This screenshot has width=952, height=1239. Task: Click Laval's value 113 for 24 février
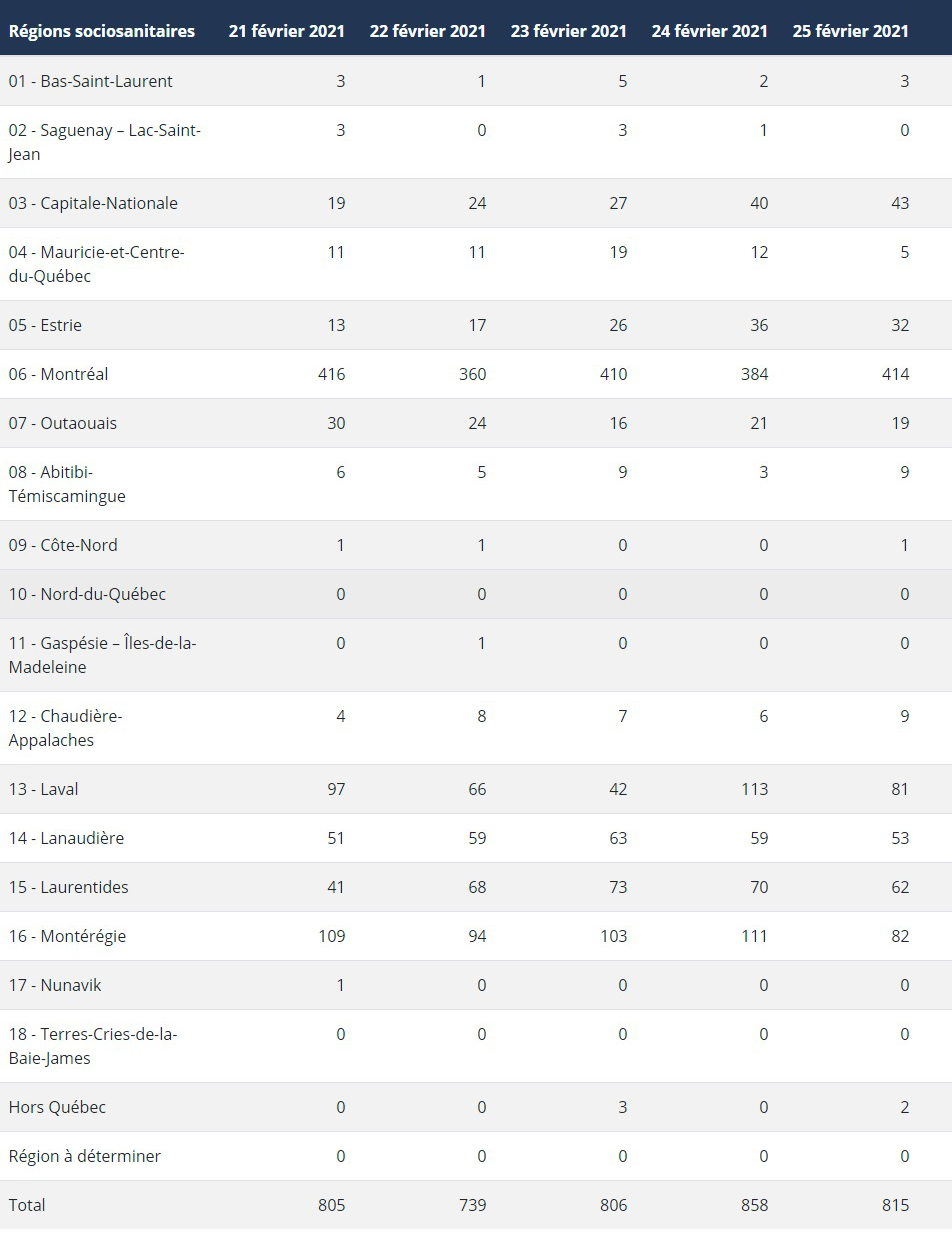coord(755,789)
